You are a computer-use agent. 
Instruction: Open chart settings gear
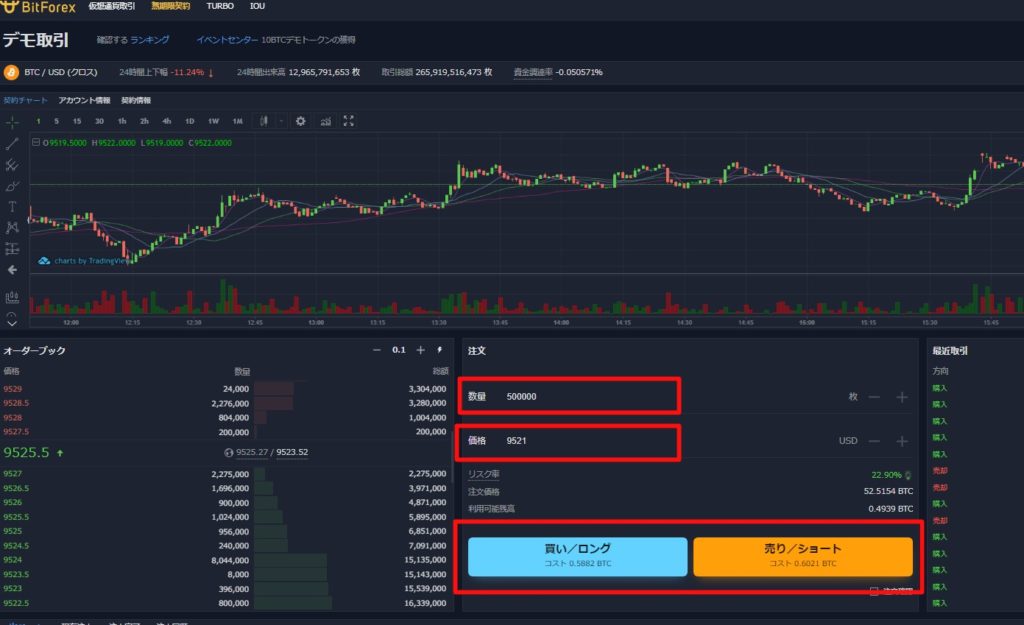click(300, 121)
